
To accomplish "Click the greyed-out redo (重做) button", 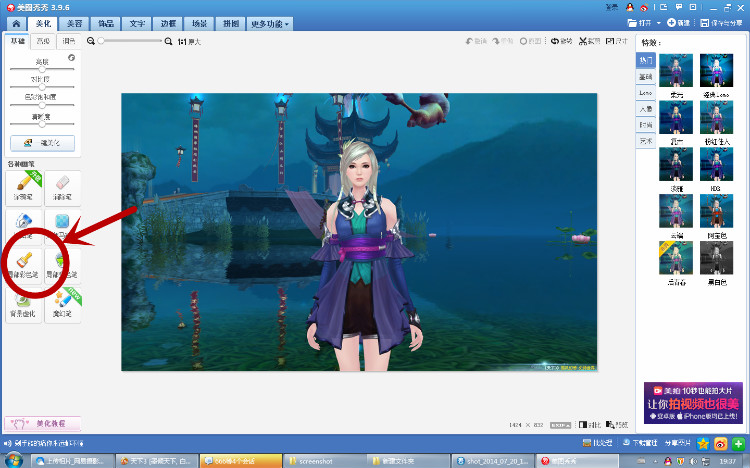I will pyautogui.click(x=503, y=41).
